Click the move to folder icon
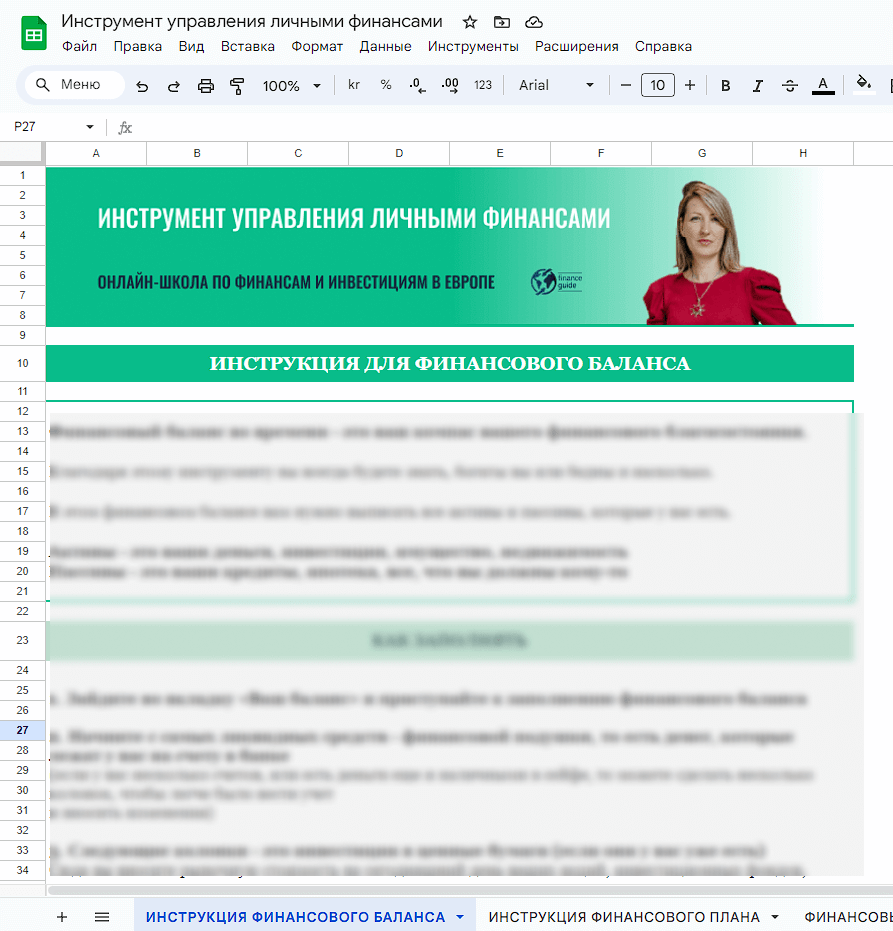This screenshot has height=931, width=893. (502, 22)
